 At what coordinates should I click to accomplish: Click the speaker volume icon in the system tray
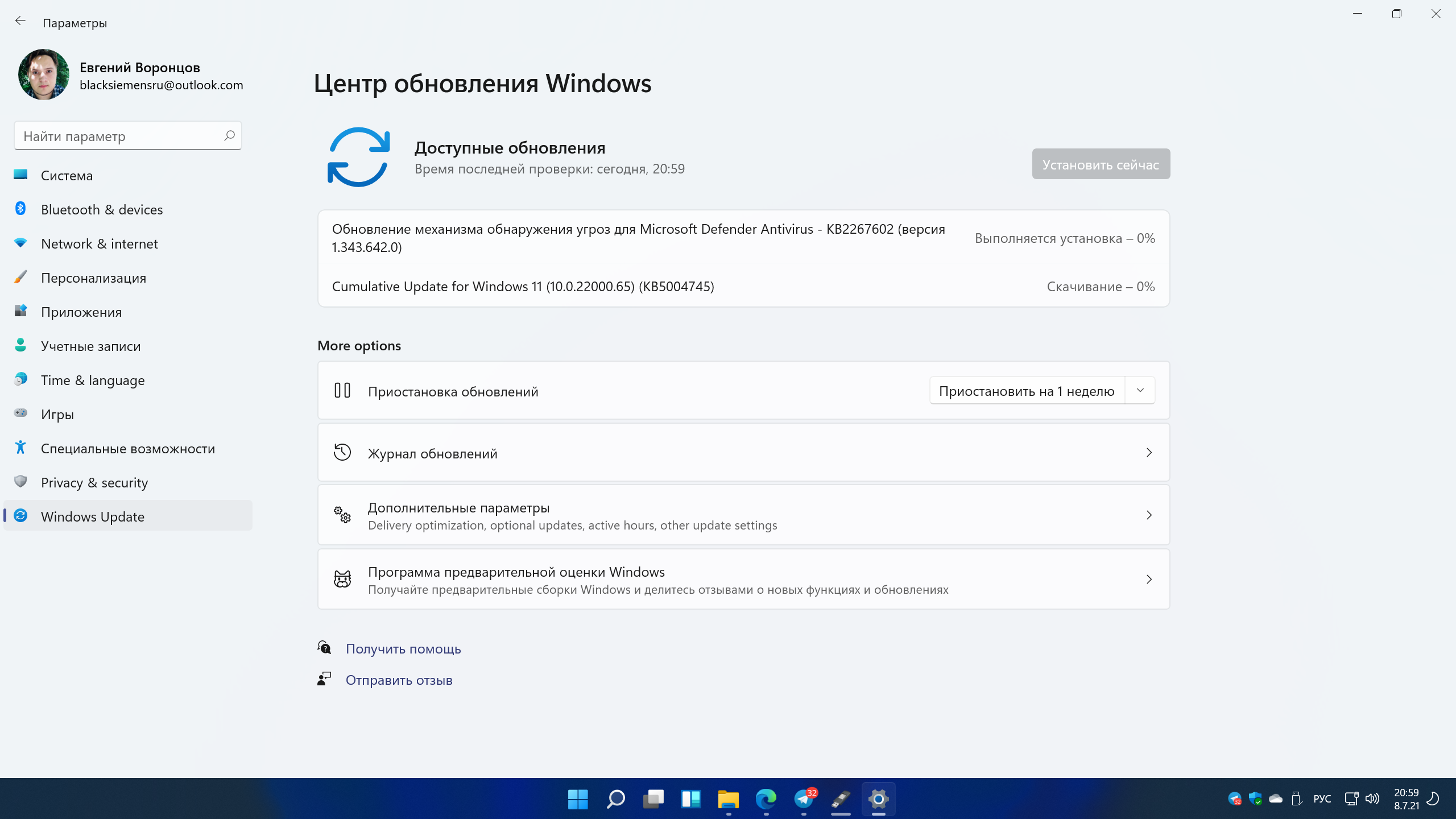1372,799
